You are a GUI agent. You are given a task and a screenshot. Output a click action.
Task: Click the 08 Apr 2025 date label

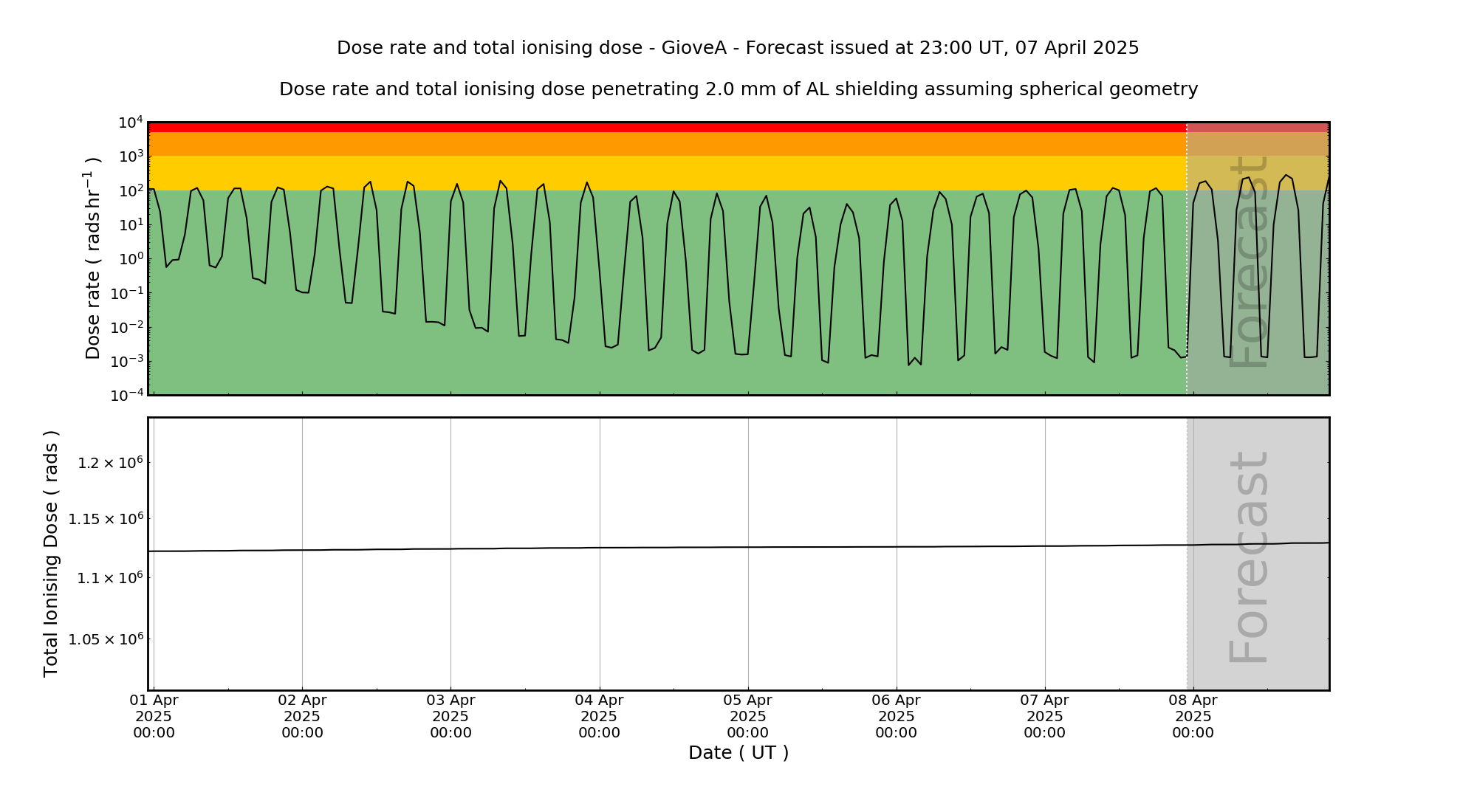1193,716
